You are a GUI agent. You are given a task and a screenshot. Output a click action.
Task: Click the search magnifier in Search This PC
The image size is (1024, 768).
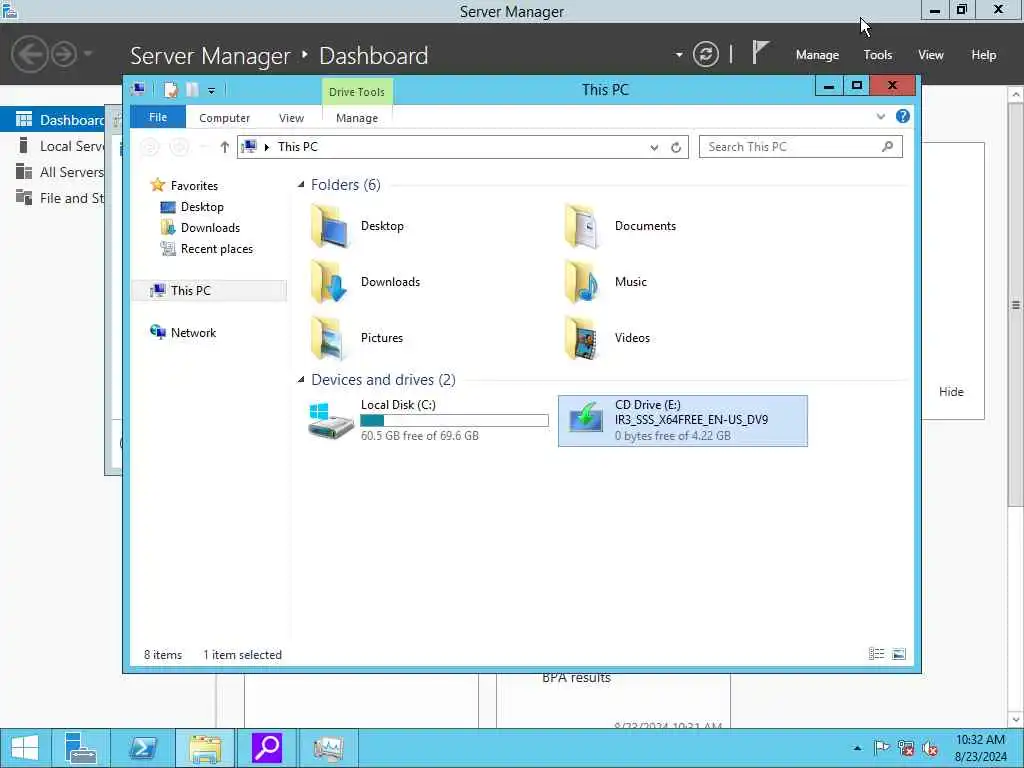[x=887, y=147]
